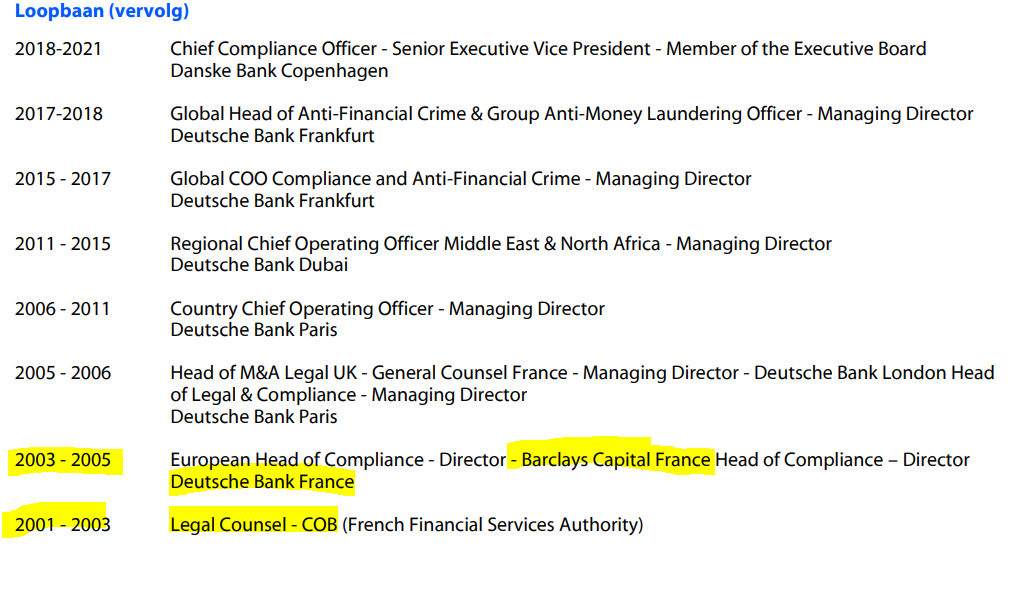1012x595 pixels.
Task: Click the highlighted "Deutsche Bank France" text
Action: tap(262, 482)
